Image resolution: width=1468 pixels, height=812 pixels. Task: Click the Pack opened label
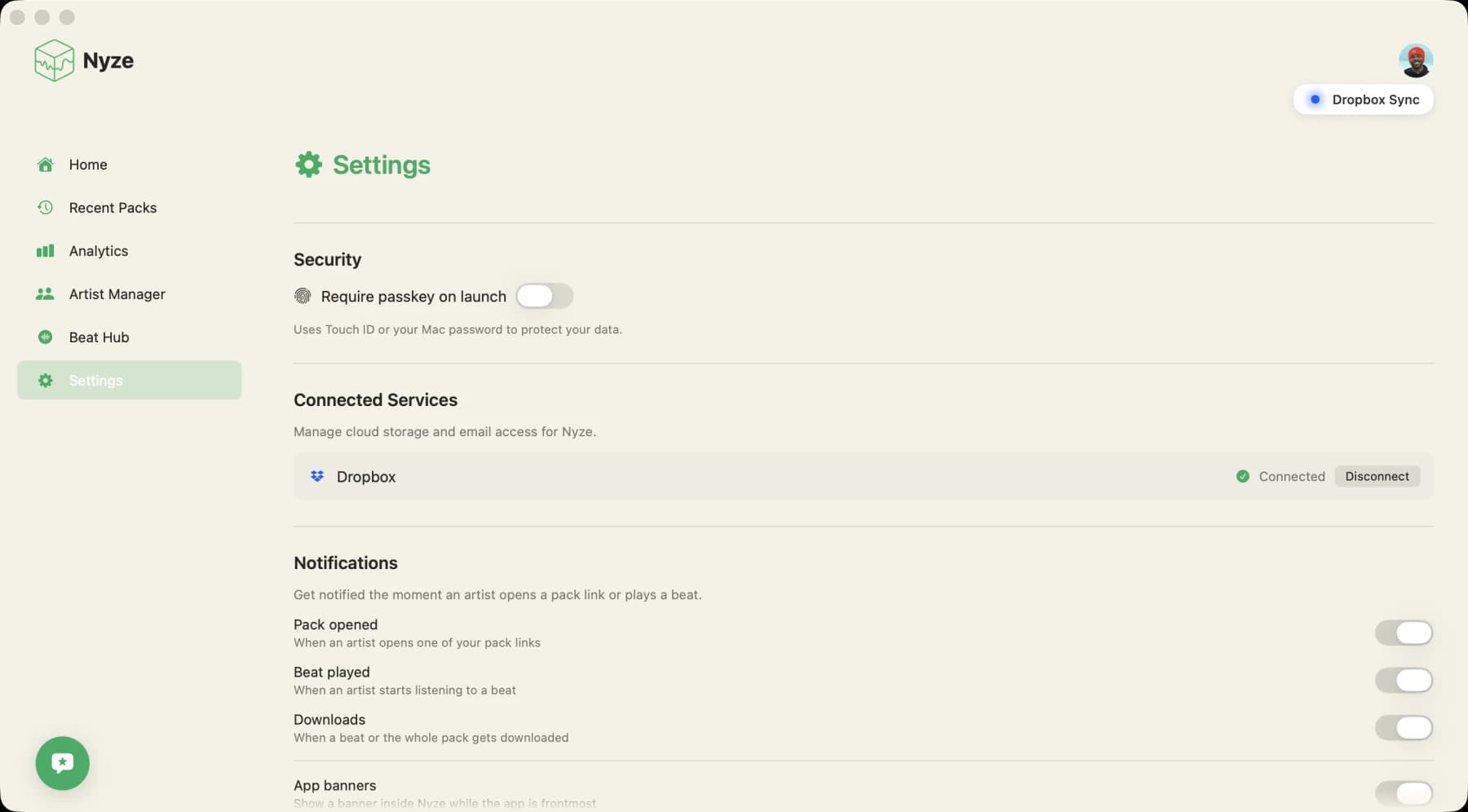[335, 625]
